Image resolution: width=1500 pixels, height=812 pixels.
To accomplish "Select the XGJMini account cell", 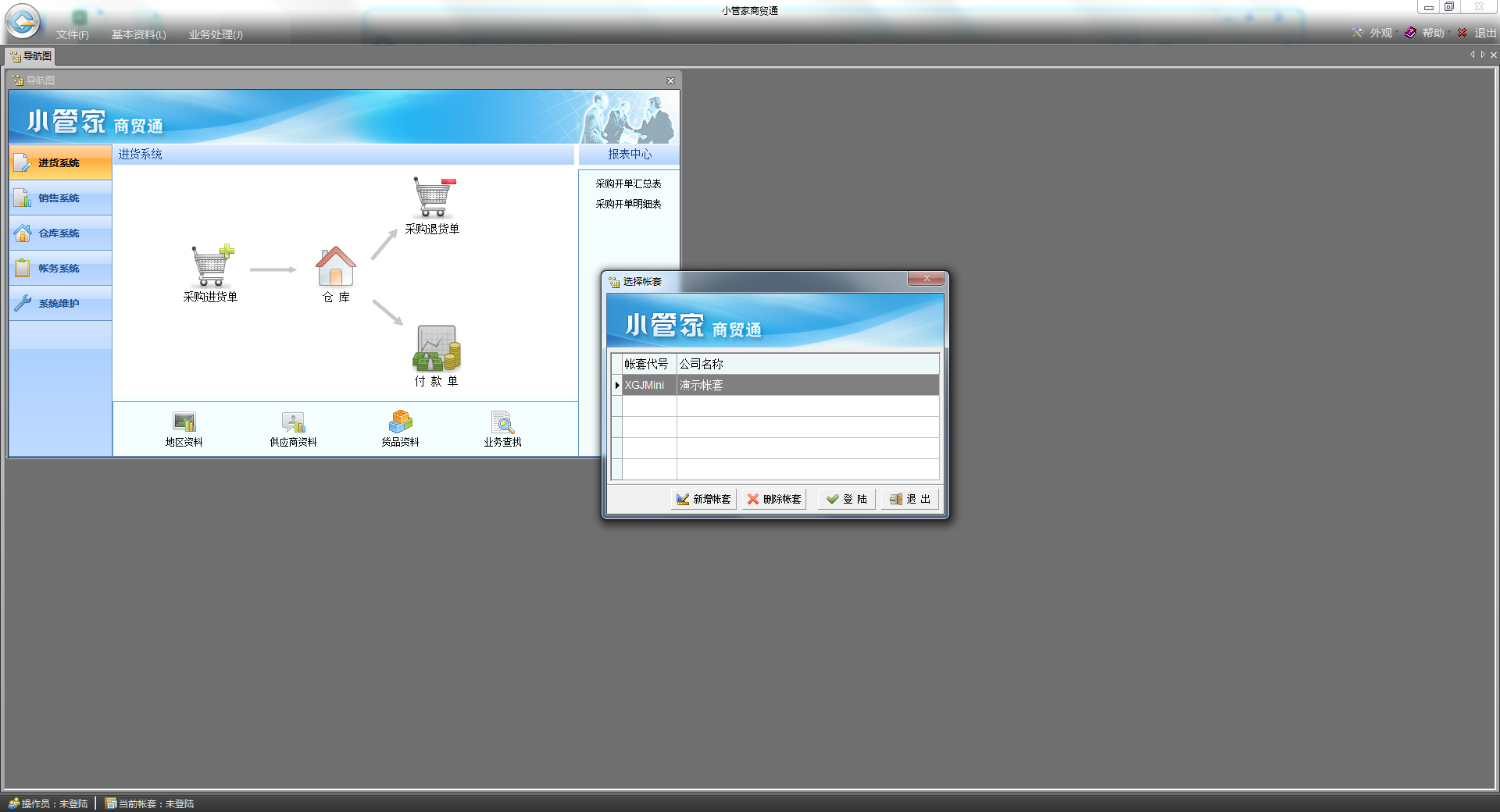I will [x=649, y=385].
